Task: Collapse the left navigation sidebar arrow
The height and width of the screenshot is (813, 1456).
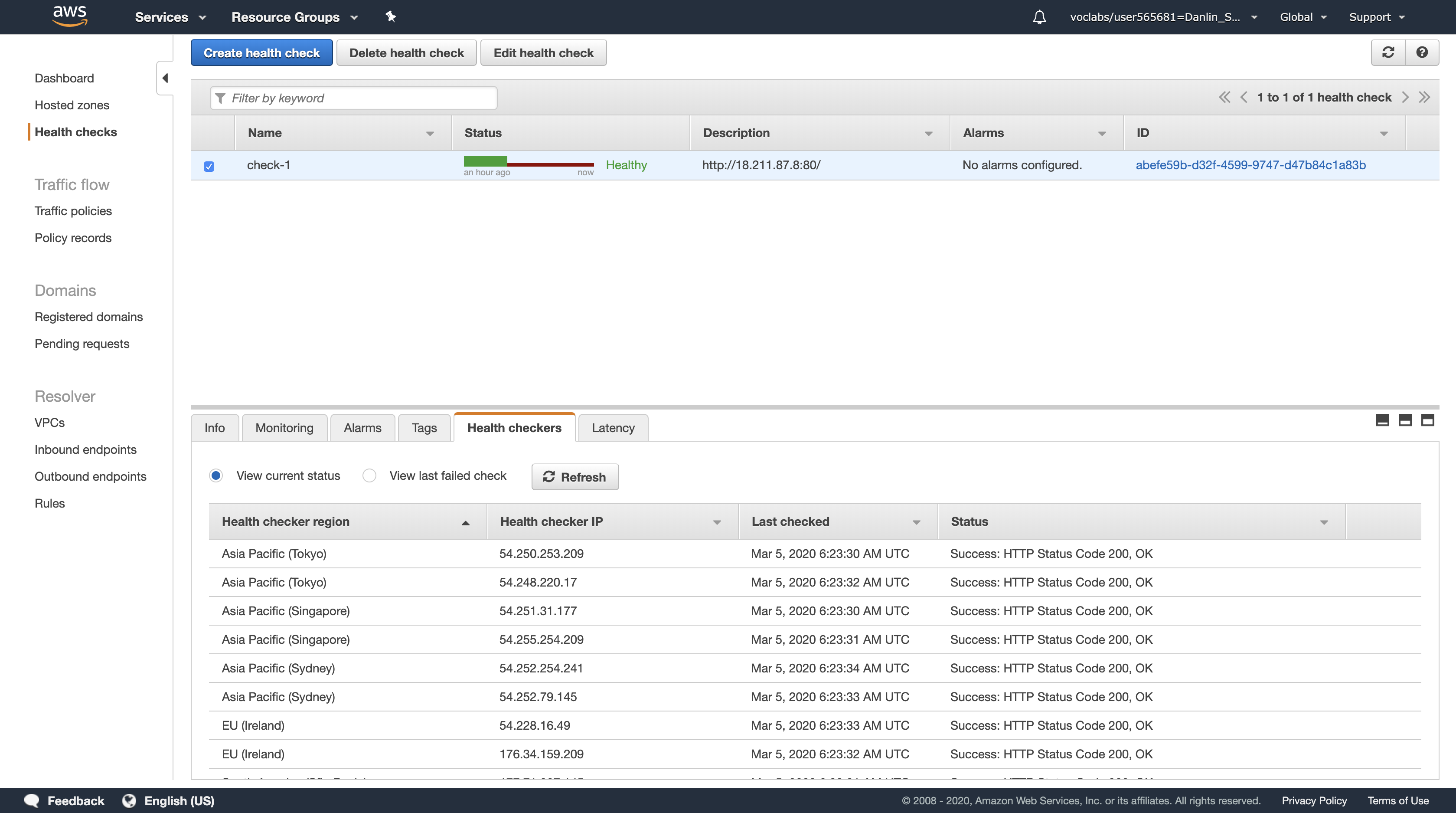Action: tap(165, 78)
